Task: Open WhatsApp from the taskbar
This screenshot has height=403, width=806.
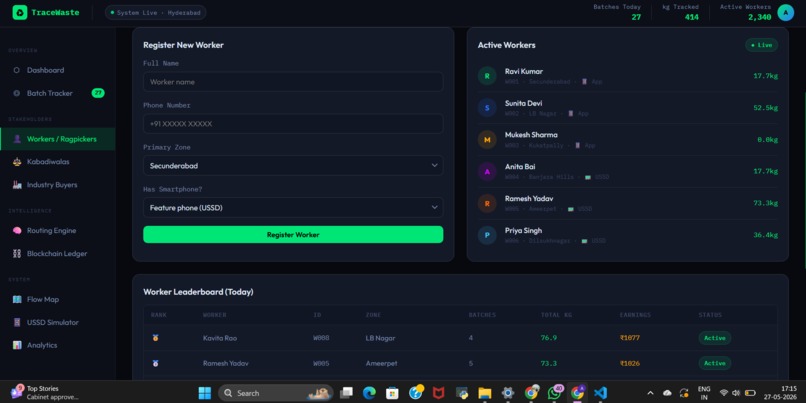Action: 554,393
